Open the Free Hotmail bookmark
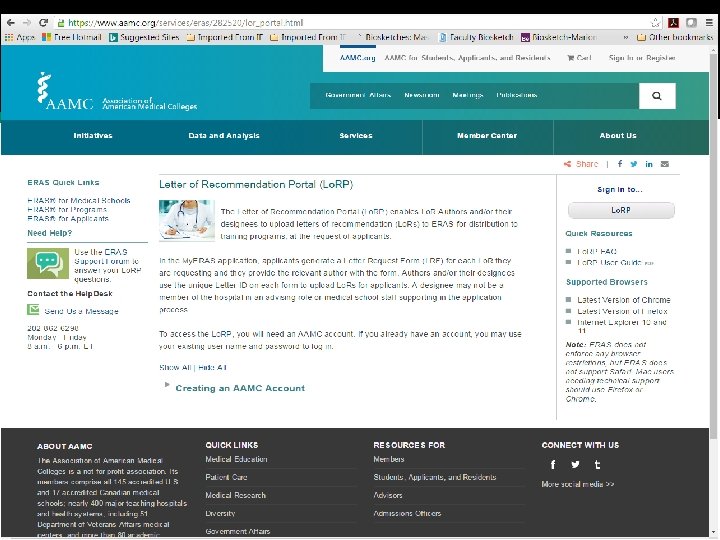 (x=72, y=37)
